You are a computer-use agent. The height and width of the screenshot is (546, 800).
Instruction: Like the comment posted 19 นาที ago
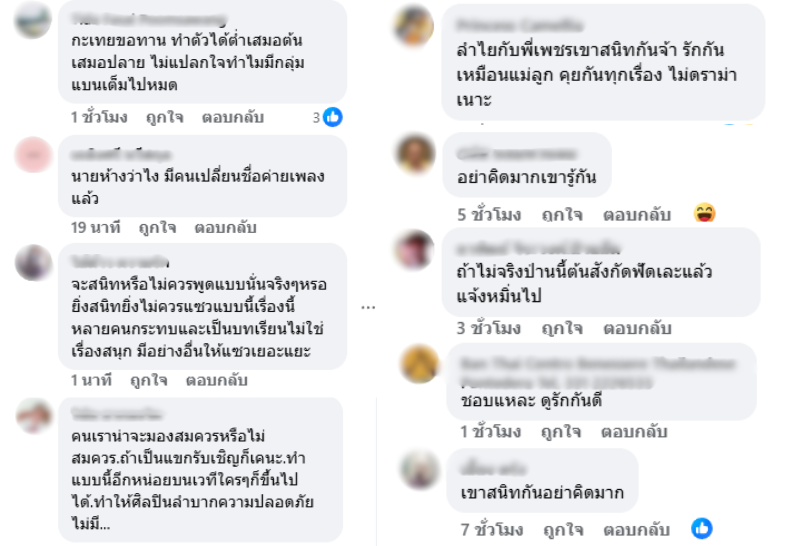pos(158,228)
